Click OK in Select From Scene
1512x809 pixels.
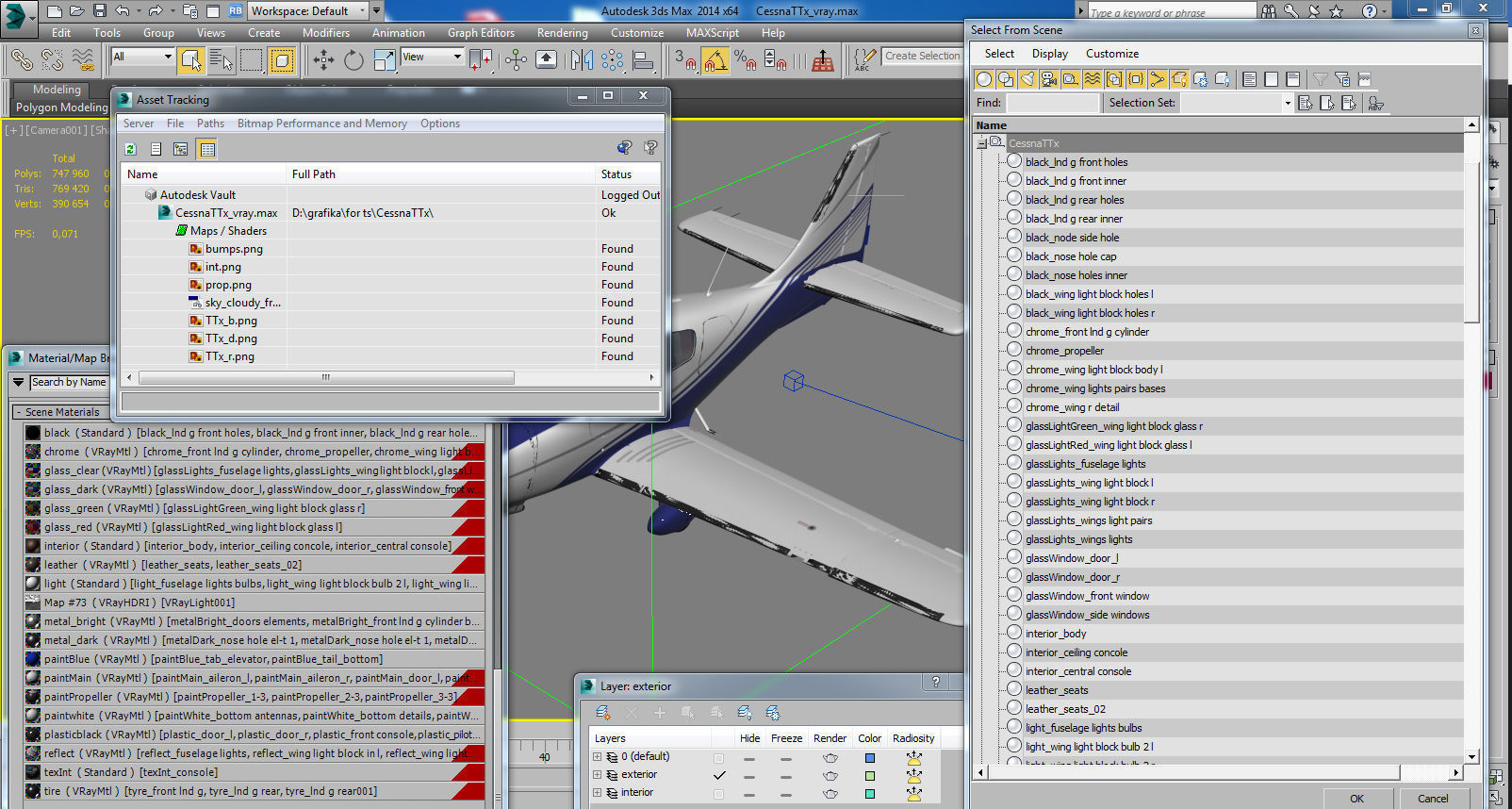coord(1356,798)
